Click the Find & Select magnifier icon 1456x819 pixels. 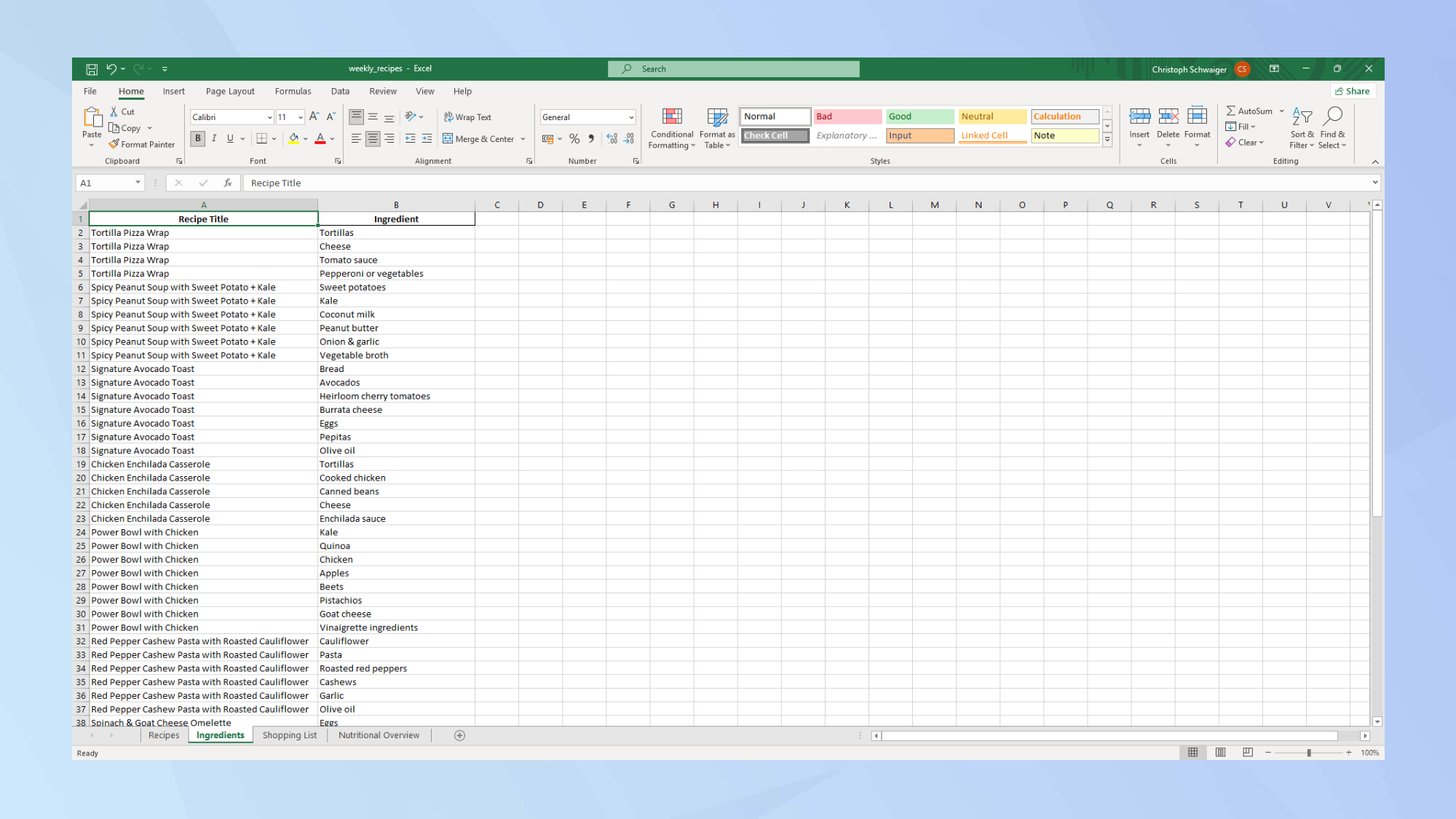point(1333,116)
